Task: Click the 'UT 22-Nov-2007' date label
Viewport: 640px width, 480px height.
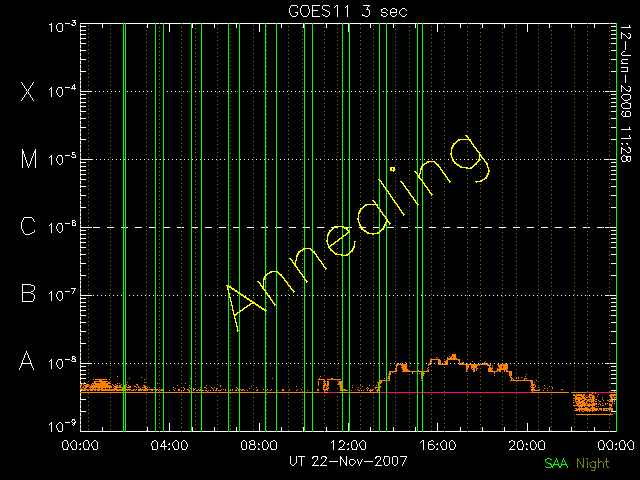Action: click(348, 461)
